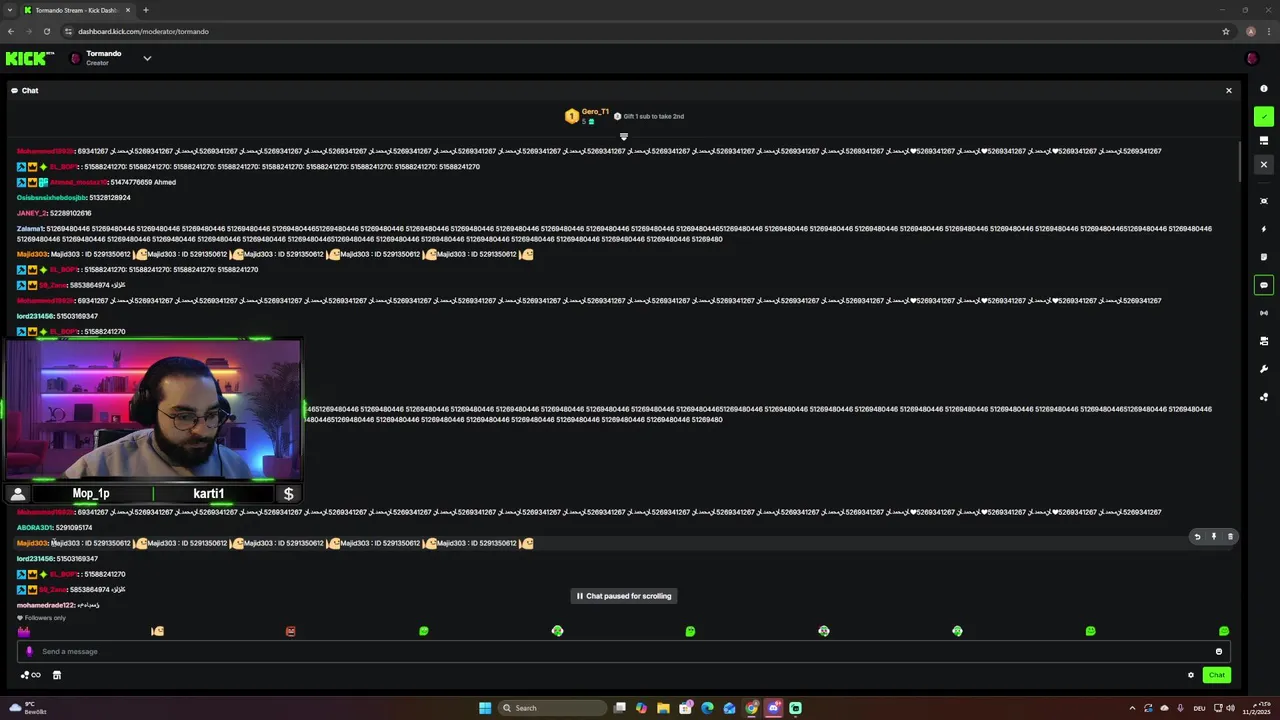1280x720 pixels.
Task: Click Gero_T1 top gifter leaderboard entry
Action: (x=586, y=116)
